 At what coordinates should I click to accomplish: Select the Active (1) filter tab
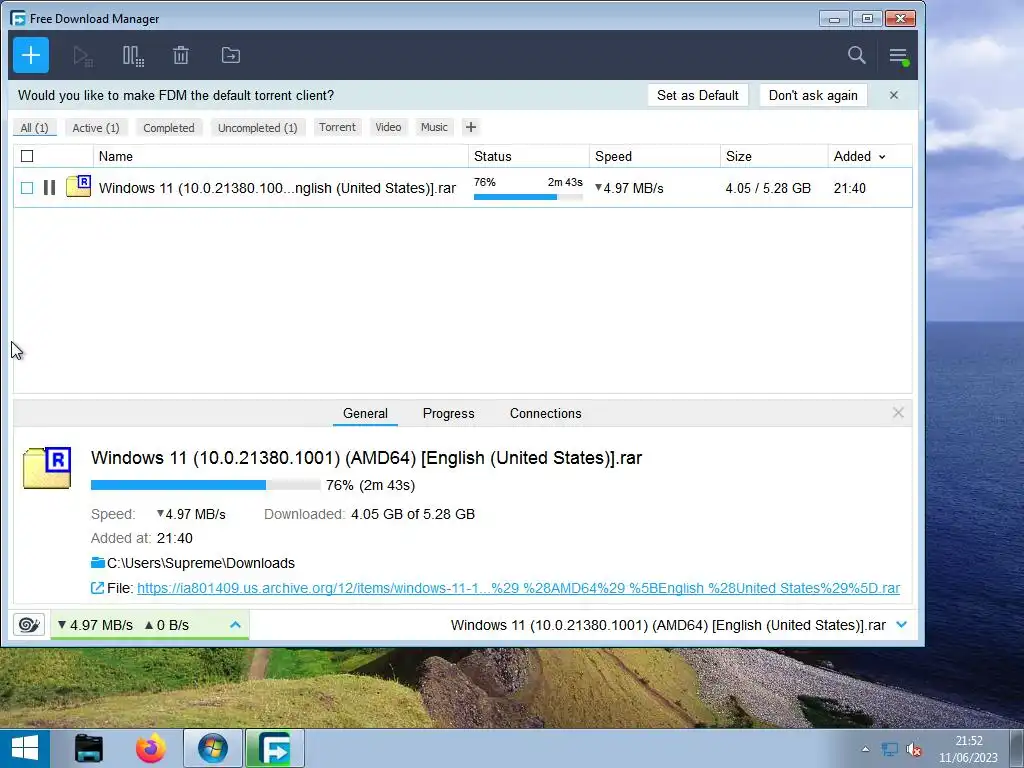96,127
